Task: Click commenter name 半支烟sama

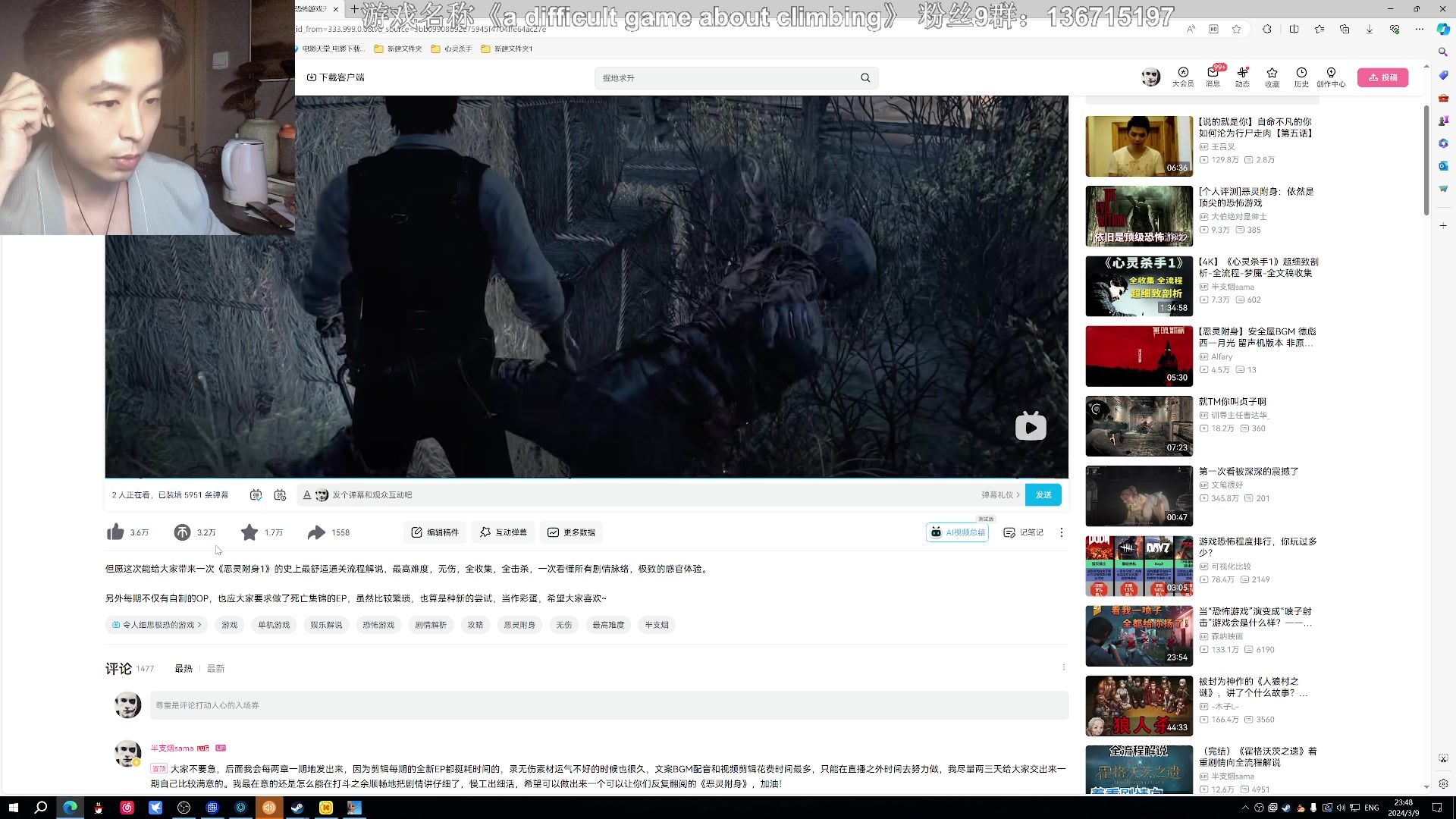Action: (172, 748)
